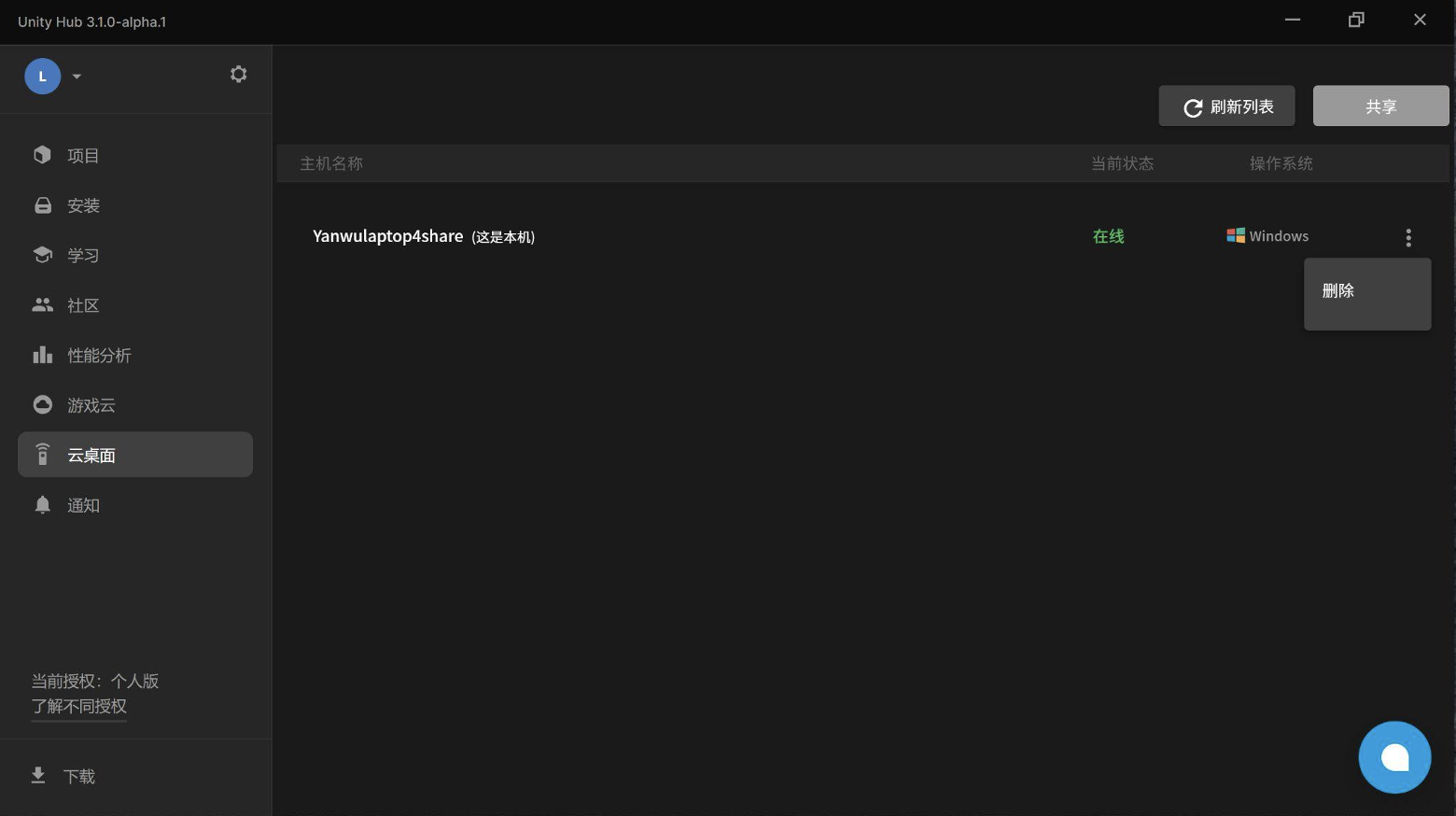The height and width of the screenshot is (816, 1456).
Task: Minimize the Unity Hub window
Action: click(x=1293, y=20)
